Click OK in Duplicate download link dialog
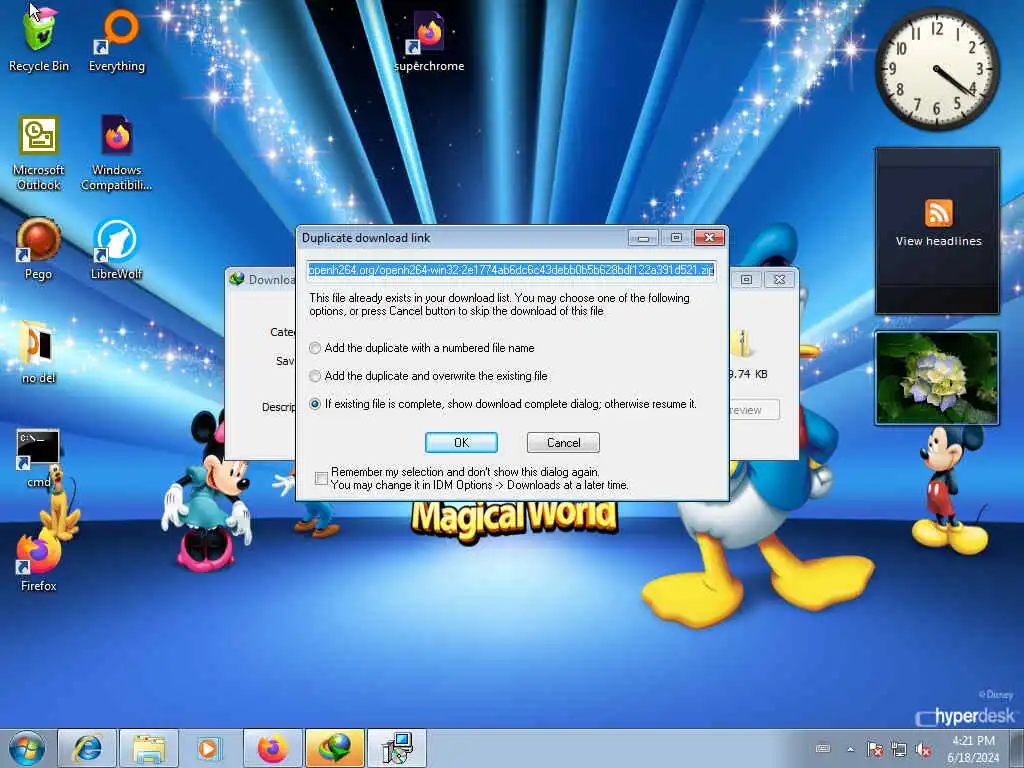The width and height of the screenshot is (1024, 768). coord(461,443)
